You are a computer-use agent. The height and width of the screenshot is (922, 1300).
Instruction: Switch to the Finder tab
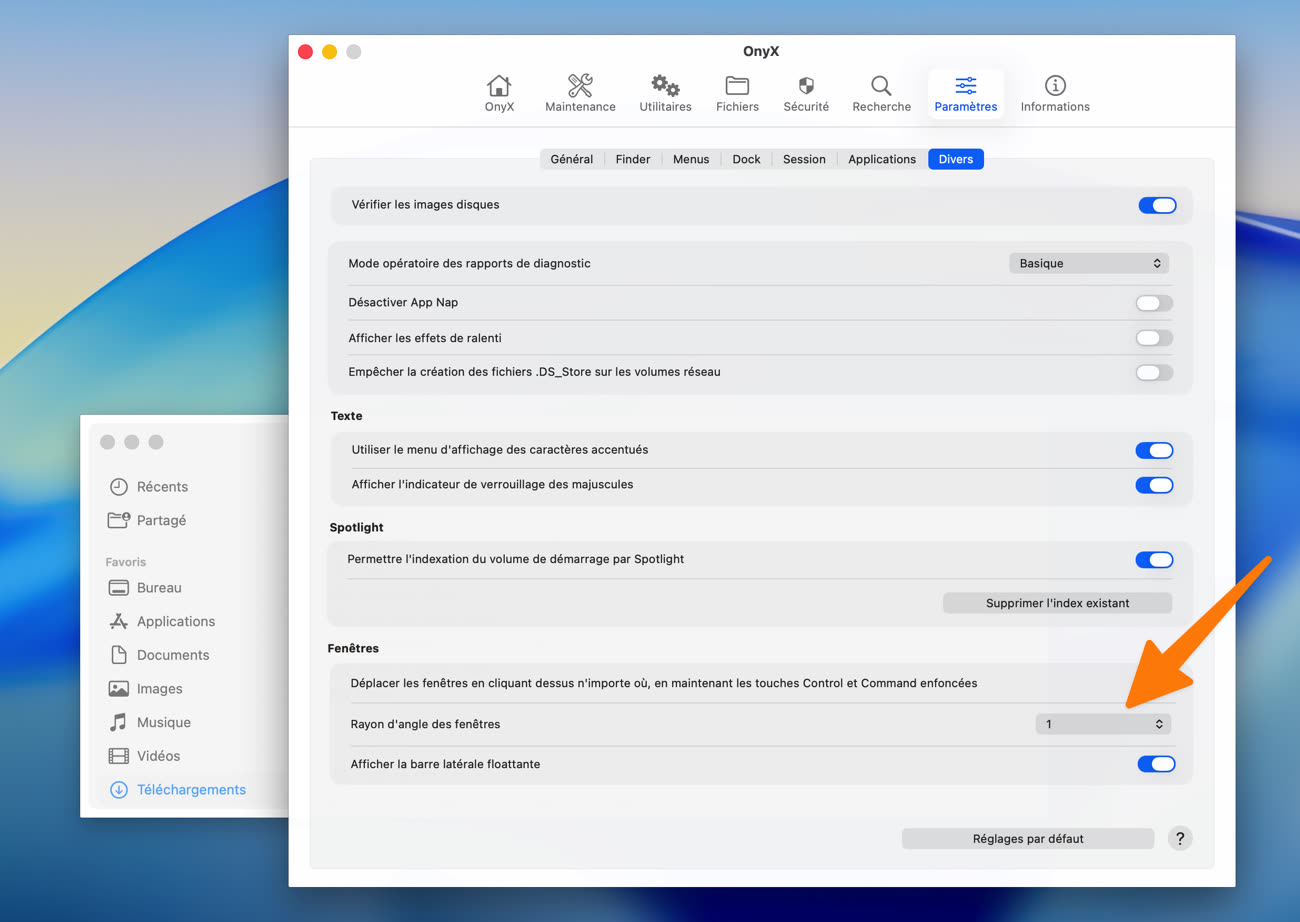[x=633, y=159]
